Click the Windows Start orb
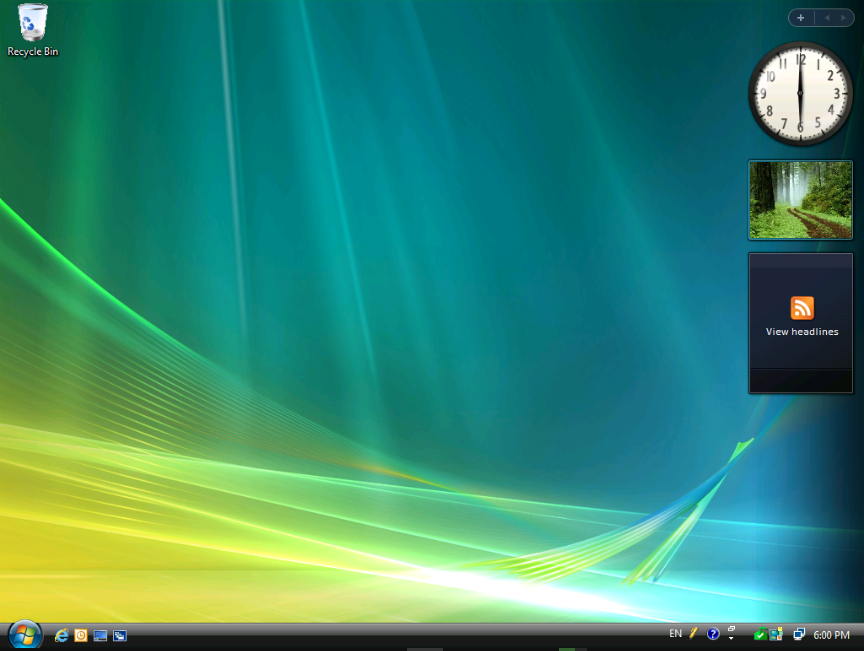 (x=25, y=635)
